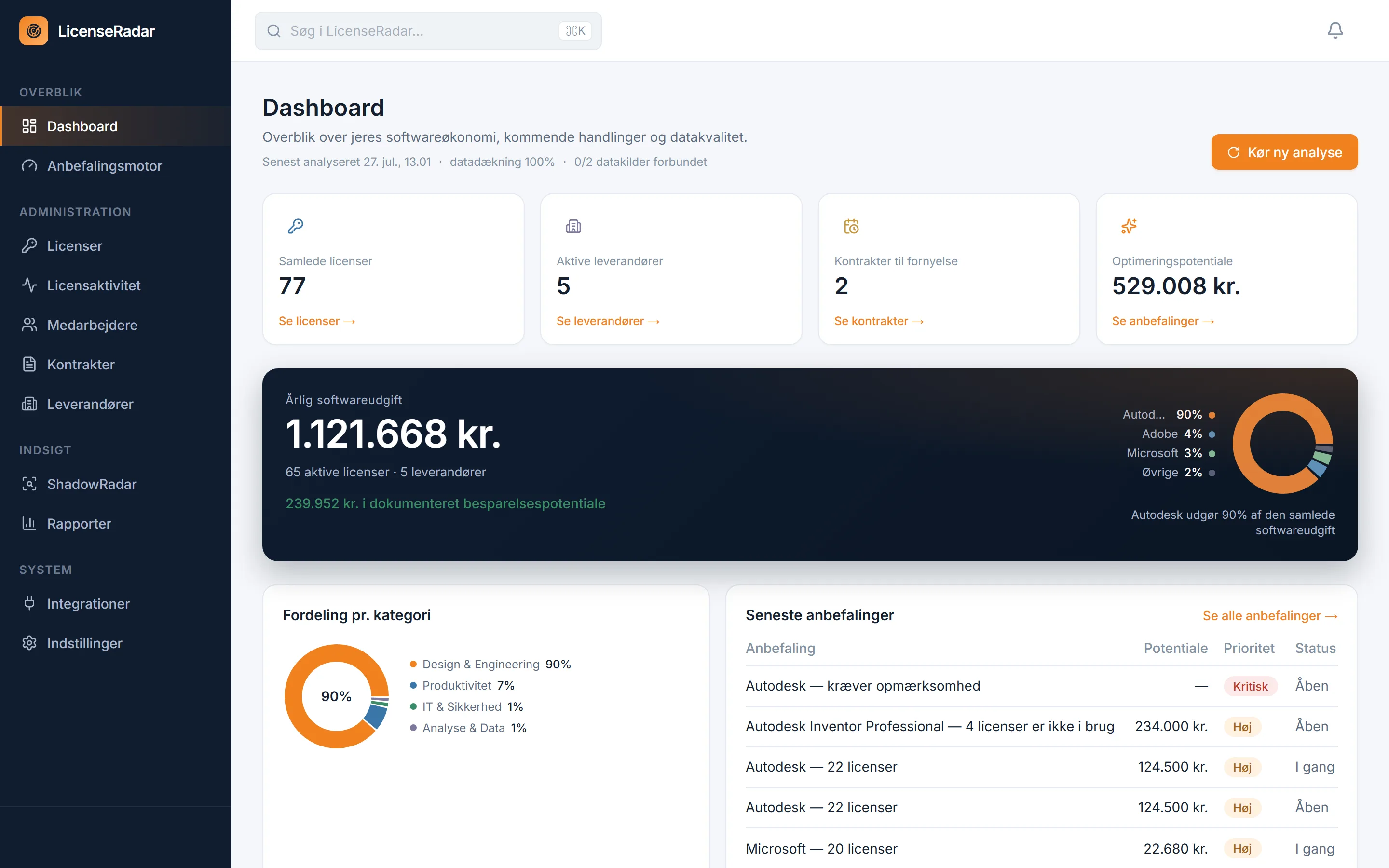Viewport: 1389px width, 868px height.
Task: Open Licensaktivitet in the sidebar
Action: click(115, 285)
